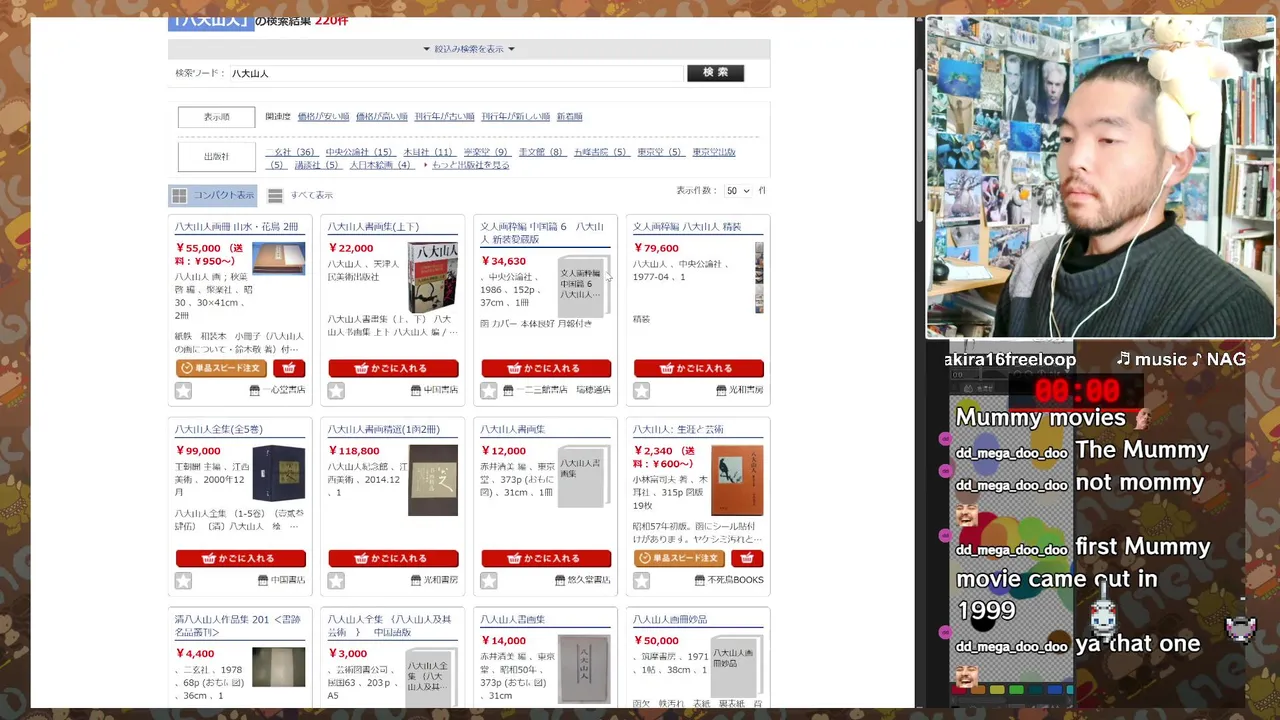The image size is (1280, 720).
Task: Open title 八大山人画冊妙品
Action: 670,619
